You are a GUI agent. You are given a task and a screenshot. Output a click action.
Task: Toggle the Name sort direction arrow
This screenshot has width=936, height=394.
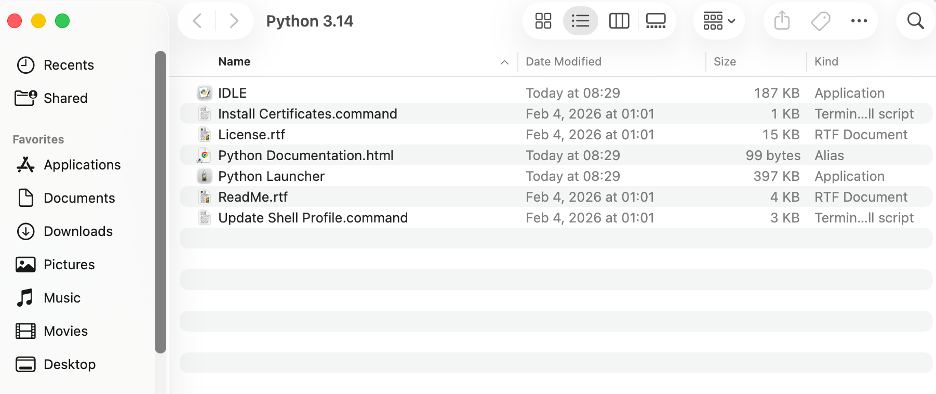coord(504,62)
